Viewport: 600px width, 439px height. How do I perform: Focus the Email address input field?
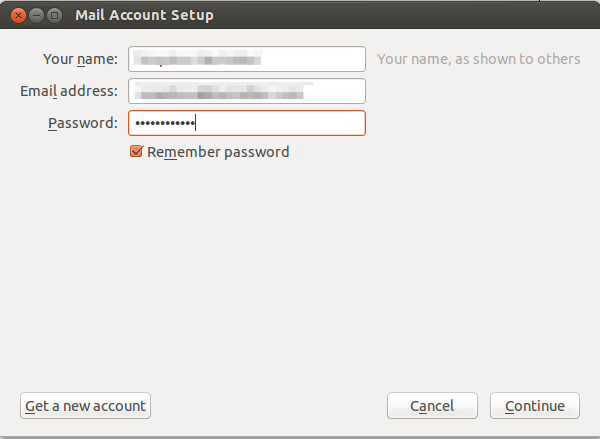coord(247,91)
